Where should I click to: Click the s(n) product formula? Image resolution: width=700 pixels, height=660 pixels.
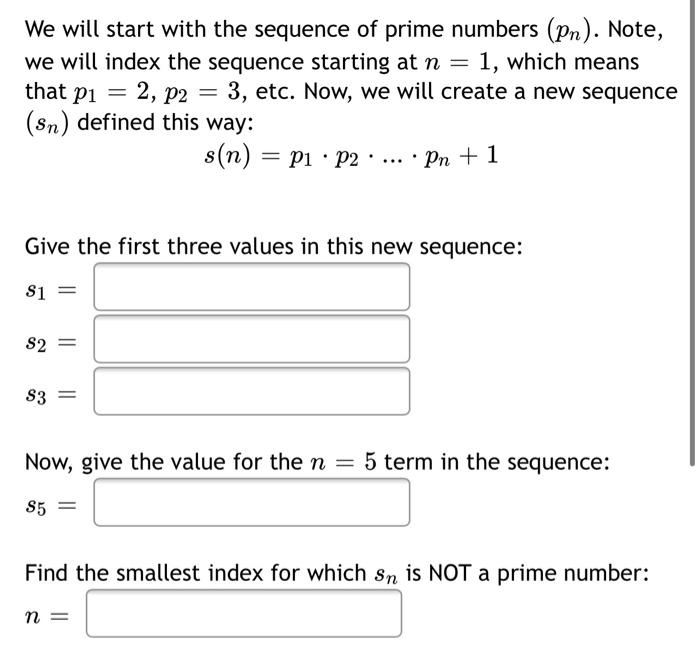click(351, 156)
